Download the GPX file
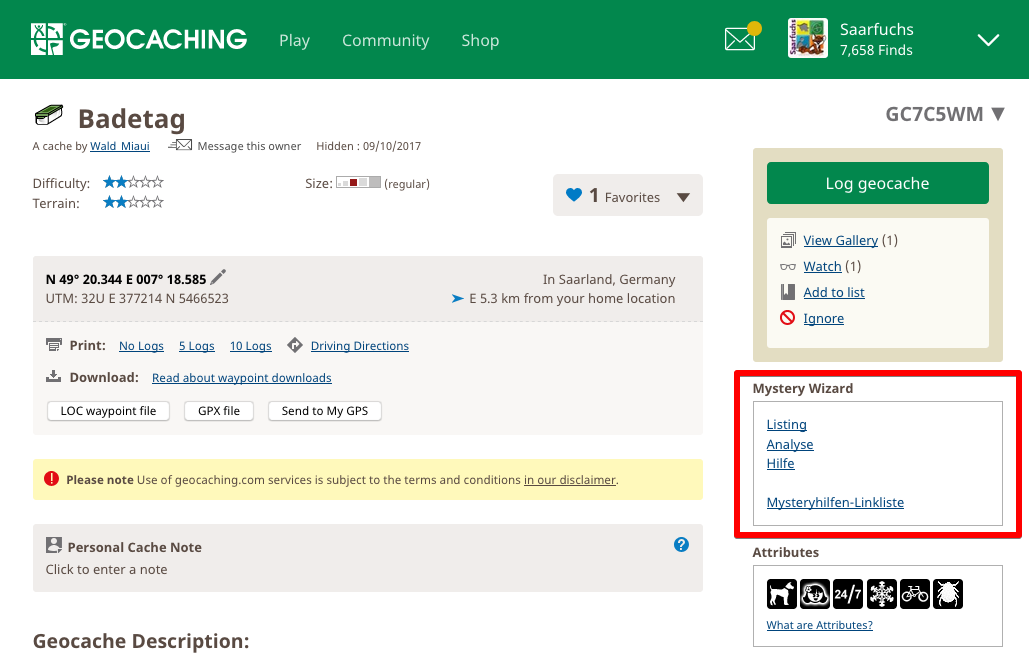This screenshot has height=658, width=1029. tap(219, 411)
